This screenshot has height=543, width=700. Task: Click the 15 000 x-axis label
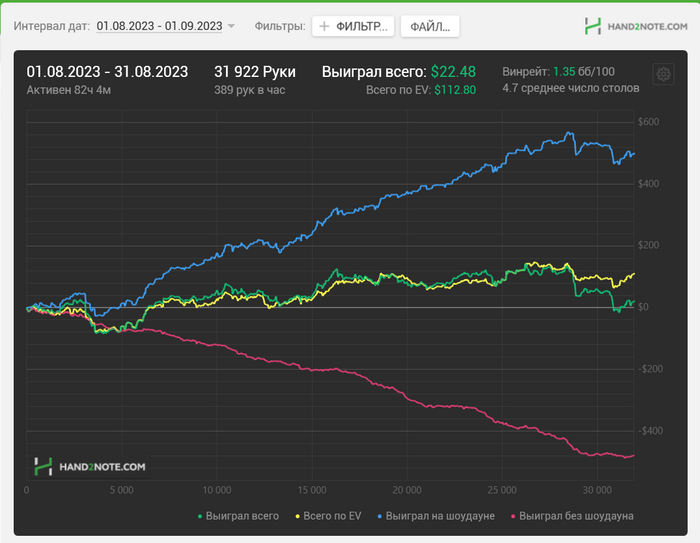312,490
